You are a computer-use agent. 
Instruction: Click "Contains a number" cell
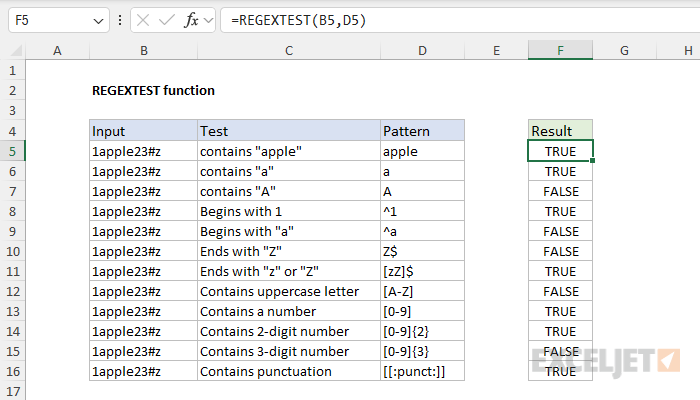(289, 311)
